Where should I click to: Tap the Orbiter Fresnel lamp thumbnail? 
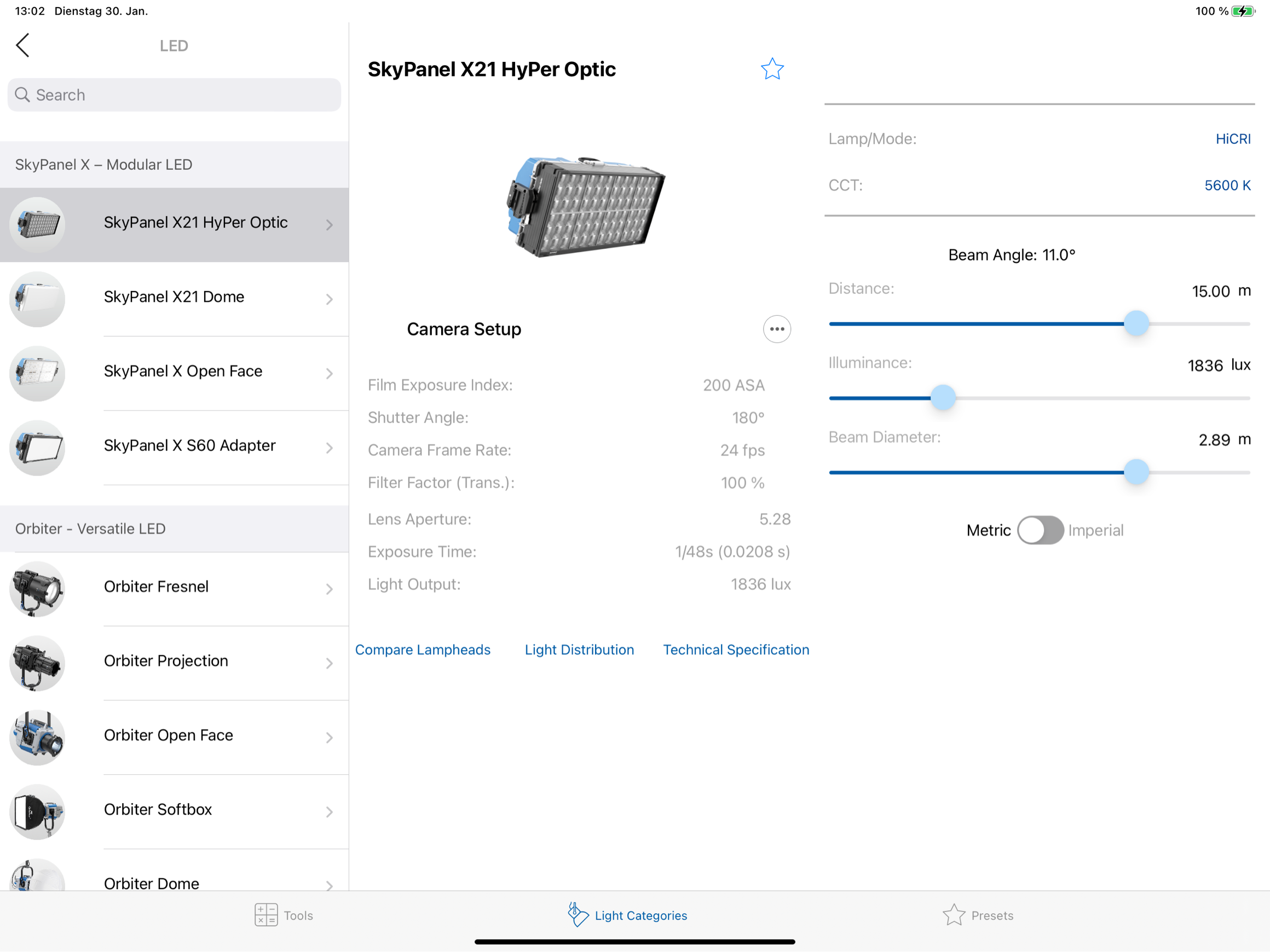click(x=37, y=589)
